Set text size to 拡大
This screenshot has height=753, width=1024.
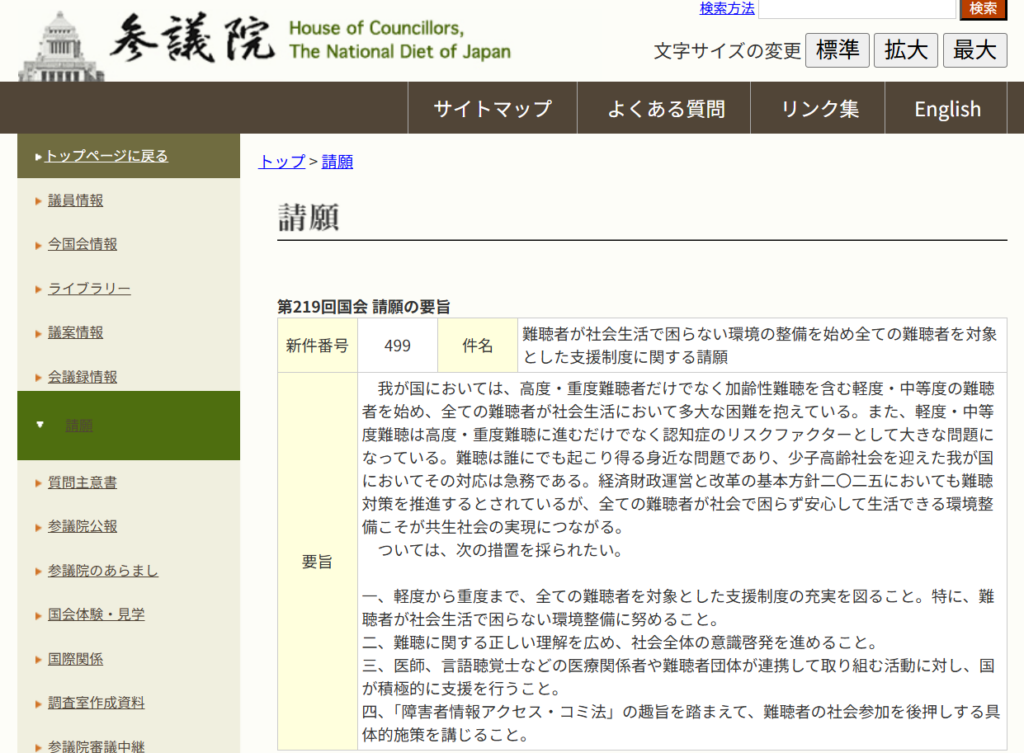point(906,50)
